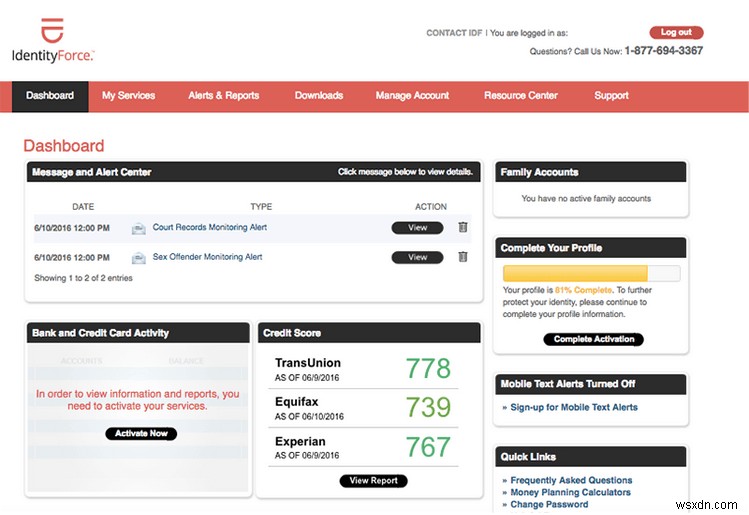Click the Quick Links panel header
This screenshot has height=515, width=749.
(x=590, y=457)
